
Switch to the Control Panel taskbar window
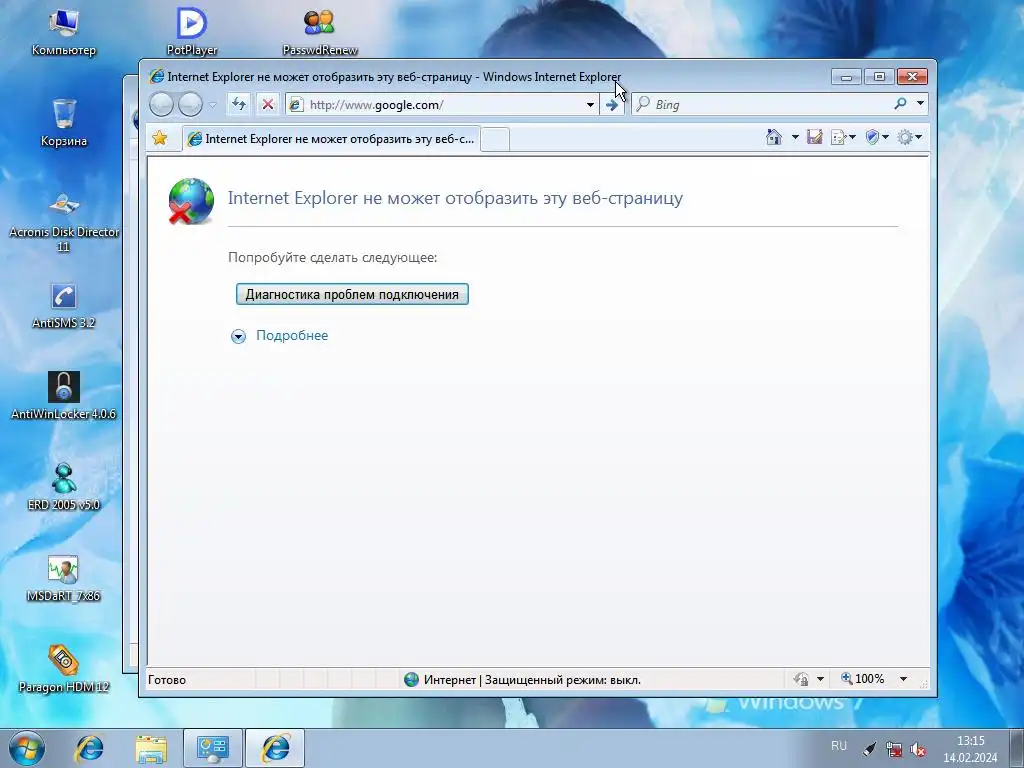point(213,748)
